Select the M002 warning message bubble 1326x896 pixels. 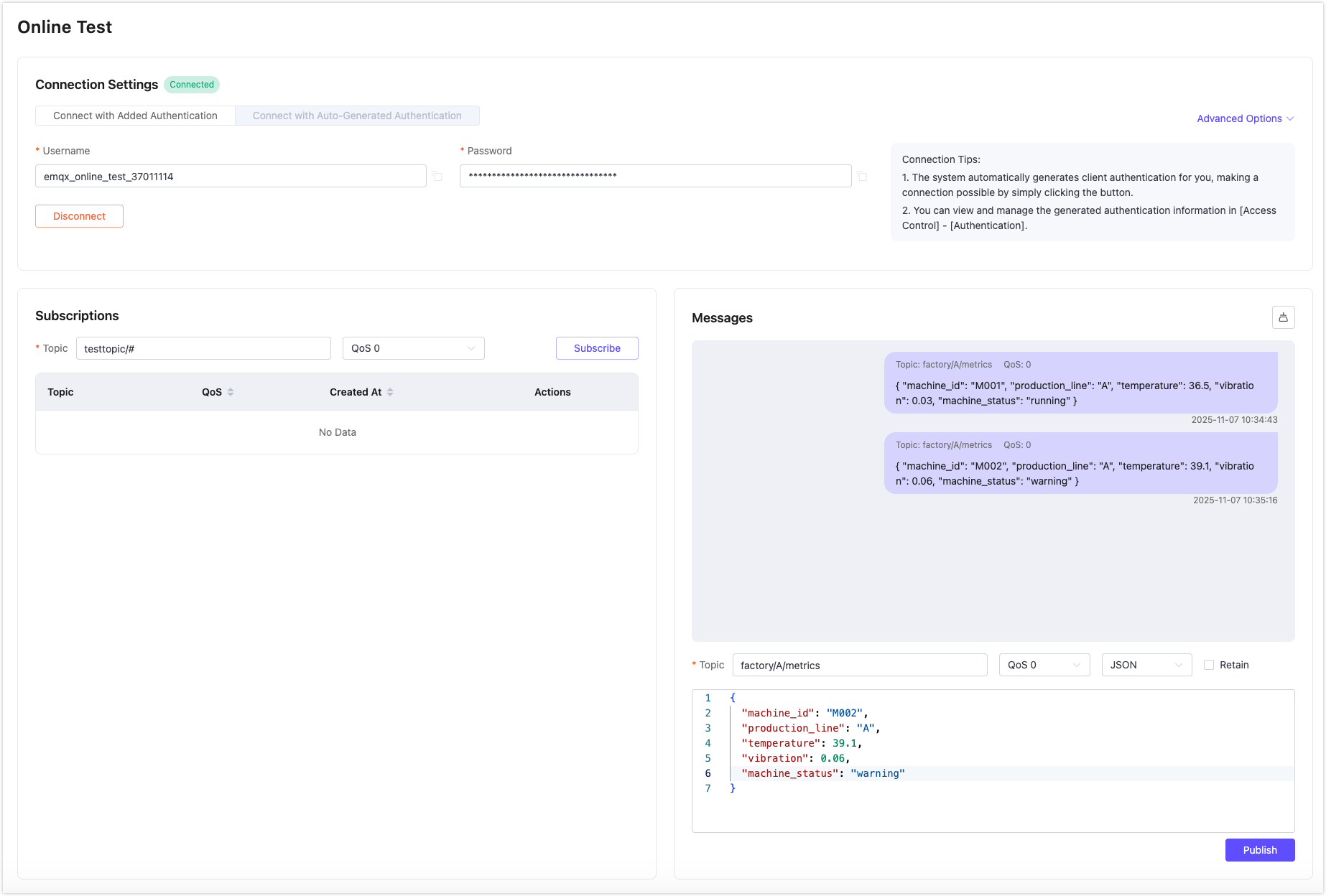[1081, 463]
